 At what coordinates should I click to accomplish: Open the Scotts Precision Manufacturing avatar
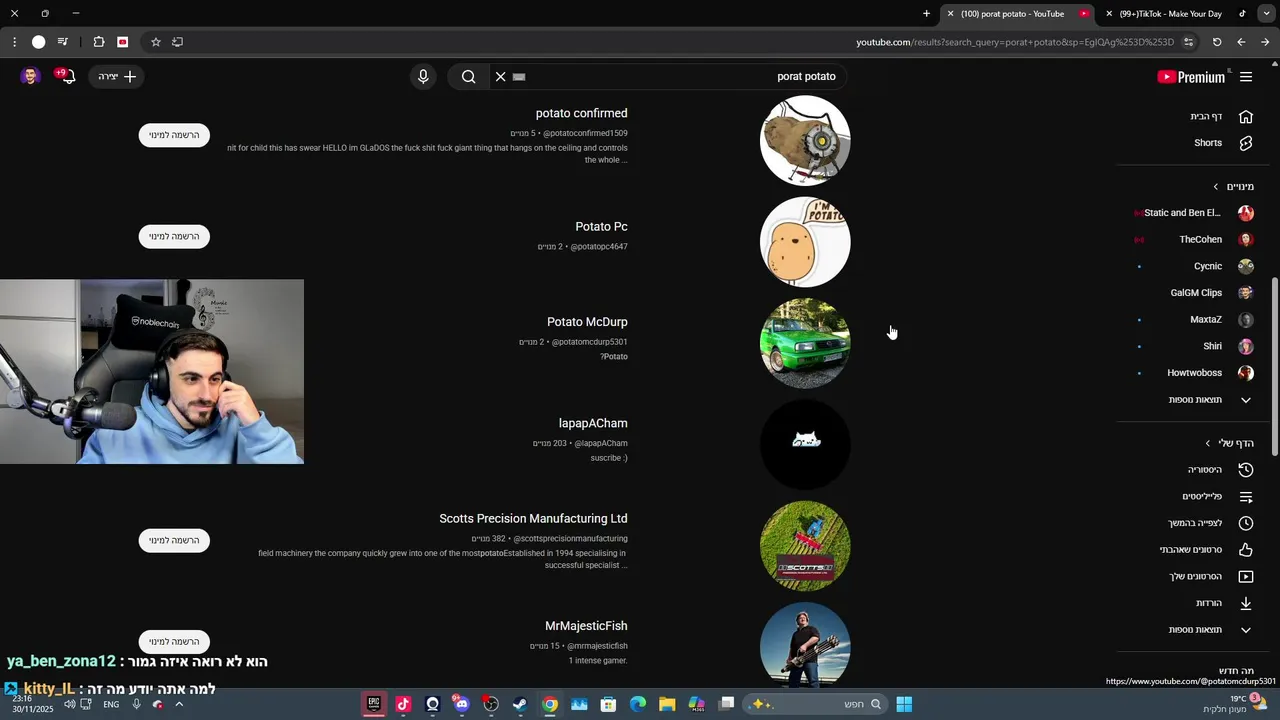[x=805, y=546]
